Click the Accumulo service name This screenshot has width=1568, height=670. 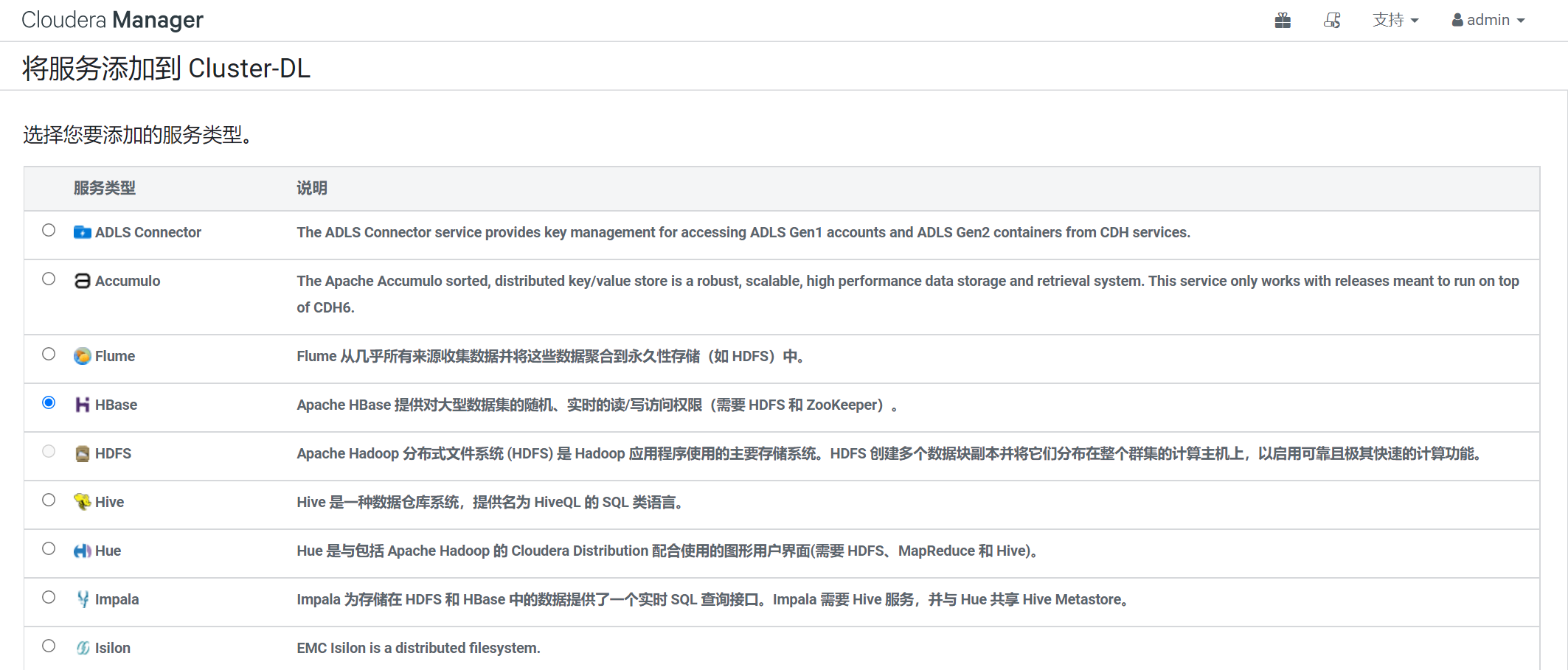tap(128, 282)
